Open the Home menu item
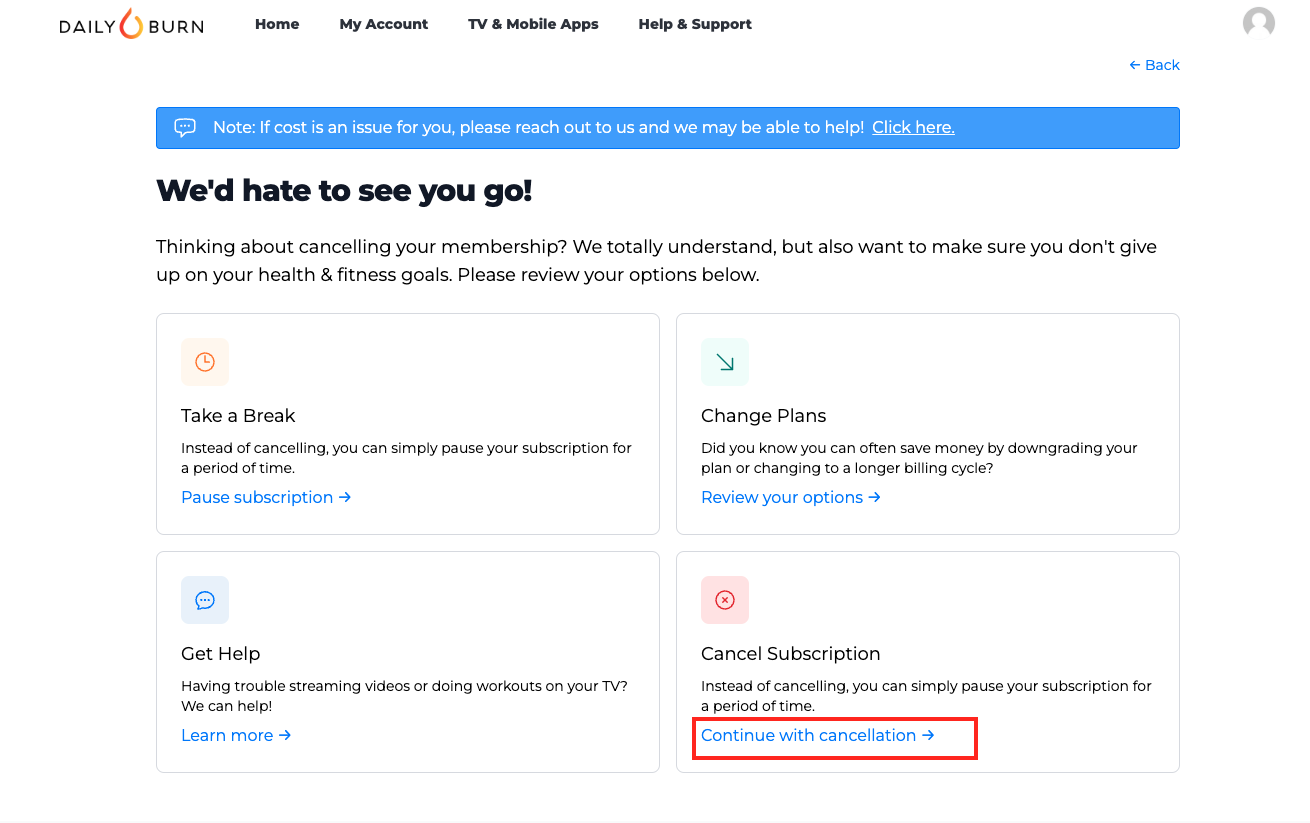 (277, 24)
